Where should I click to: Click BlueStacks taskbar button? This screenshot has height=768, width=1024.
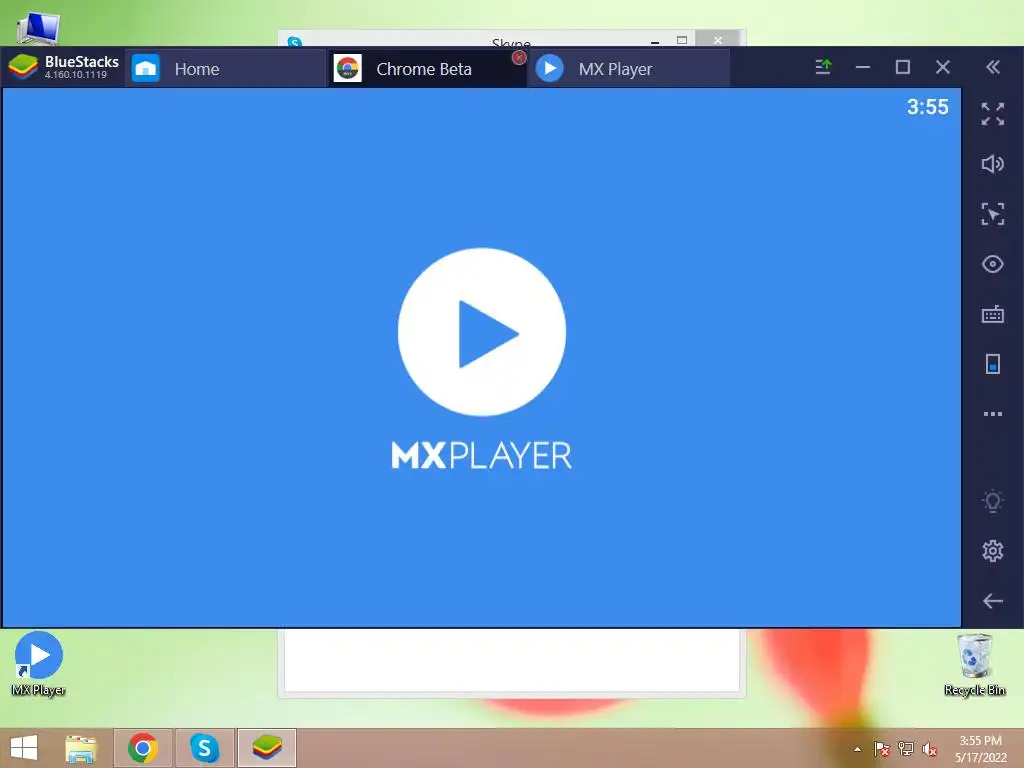266,748
